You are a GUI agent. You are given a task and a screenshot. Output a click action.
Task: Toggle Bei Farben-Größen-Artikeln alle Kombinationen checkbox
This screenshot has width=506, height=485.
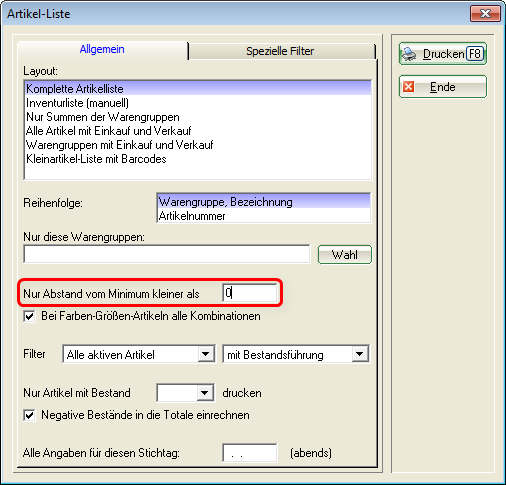point(29,316)
